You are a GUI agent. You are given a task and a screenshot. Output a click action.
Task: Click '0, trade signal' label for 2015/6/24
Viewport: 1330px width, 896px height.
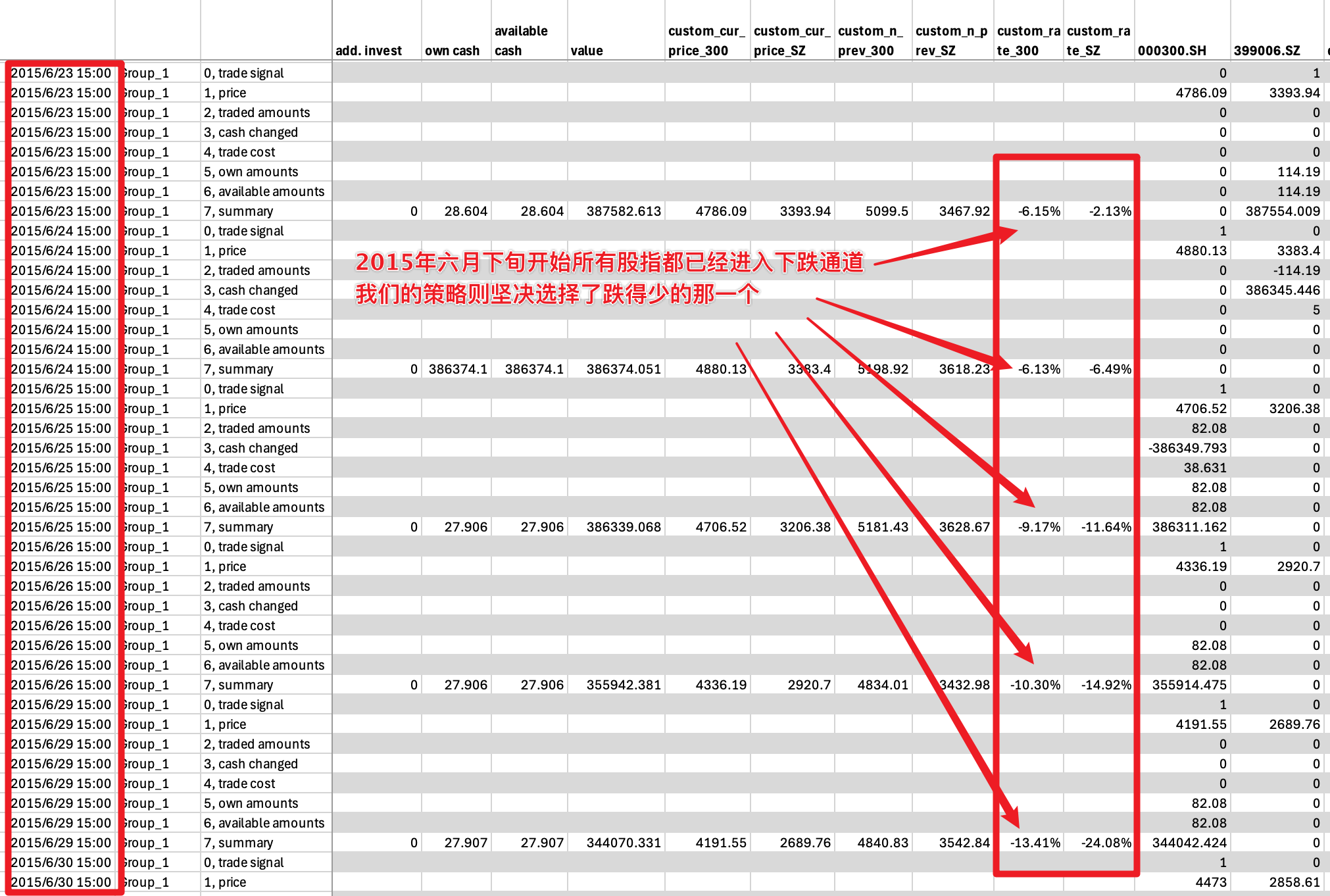[x=243, y=231]
